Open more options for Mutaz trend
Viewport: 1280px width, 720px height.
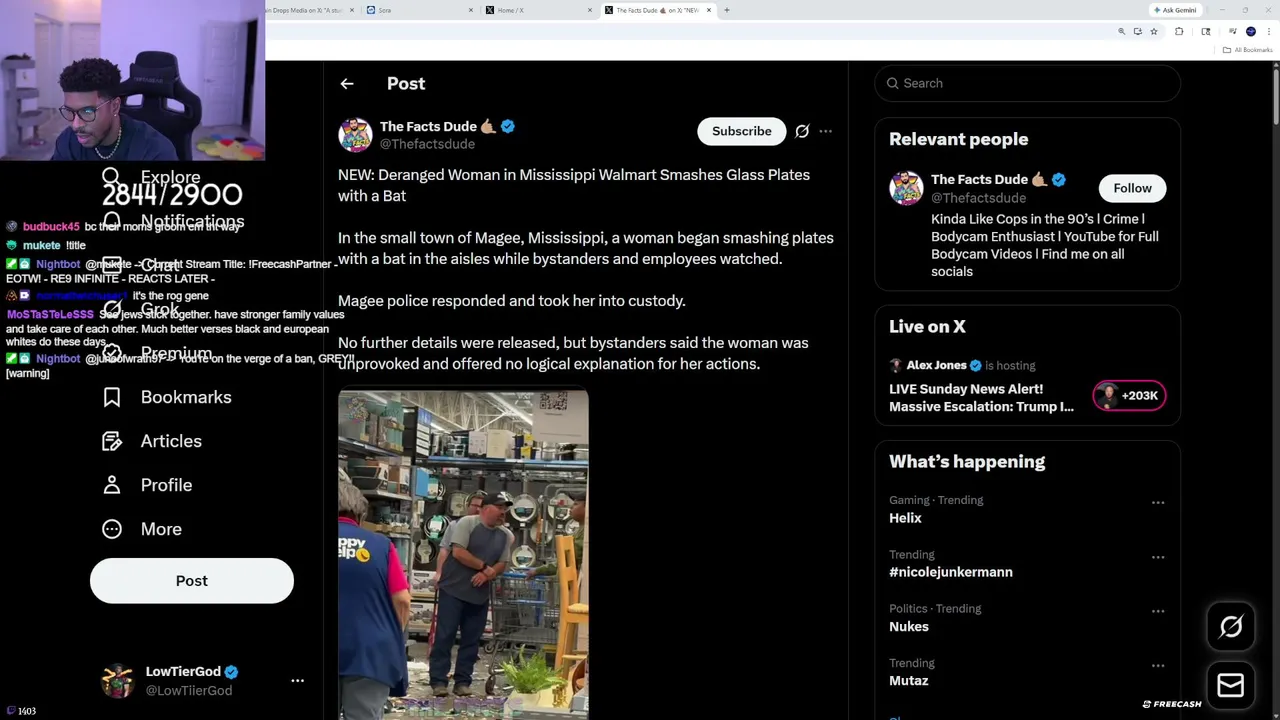pyautogui.click(x=1158, y=665)
